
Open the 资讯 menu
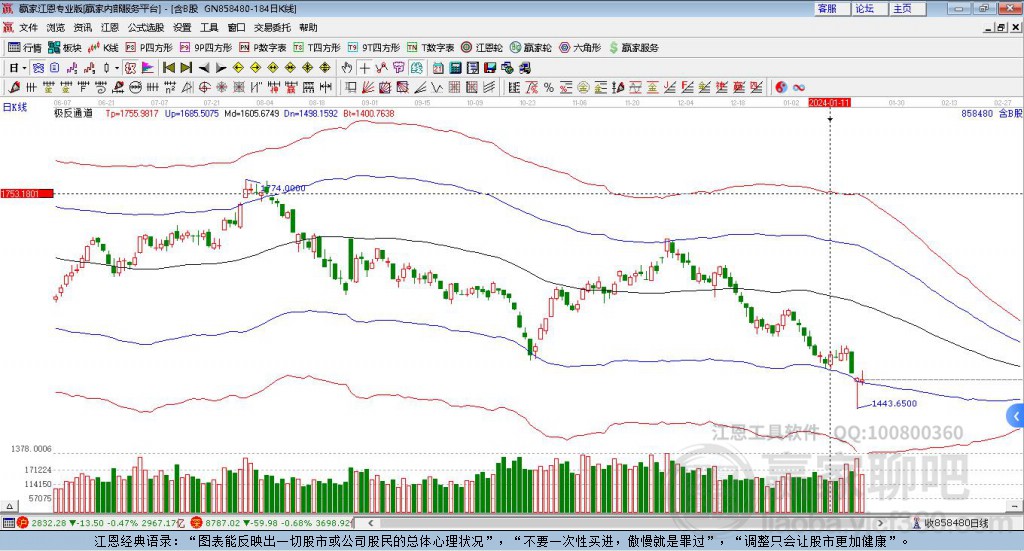[x=82, y=27]
